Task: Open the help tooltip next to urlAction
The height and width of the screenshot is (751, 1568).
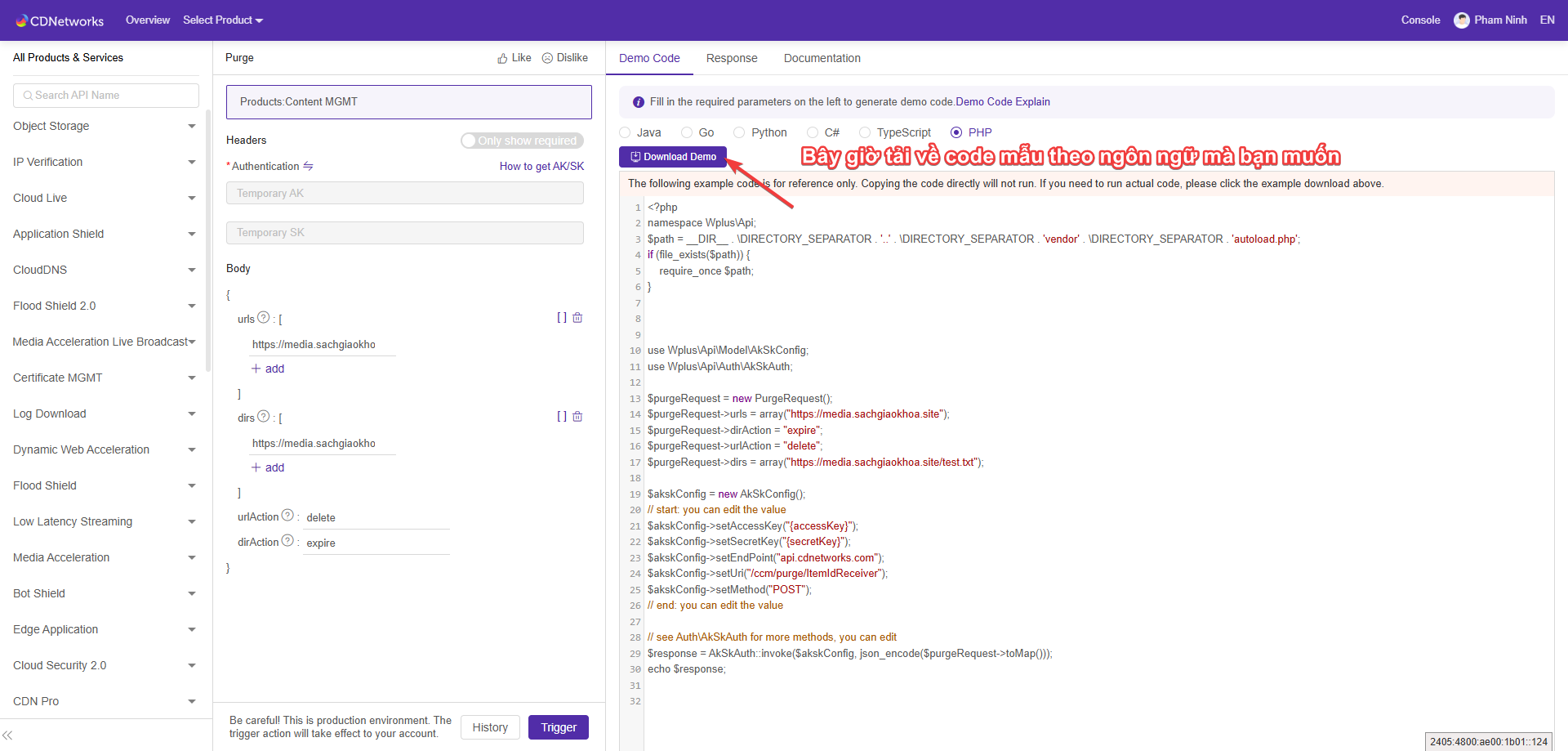Action: [x=287, y=516]
